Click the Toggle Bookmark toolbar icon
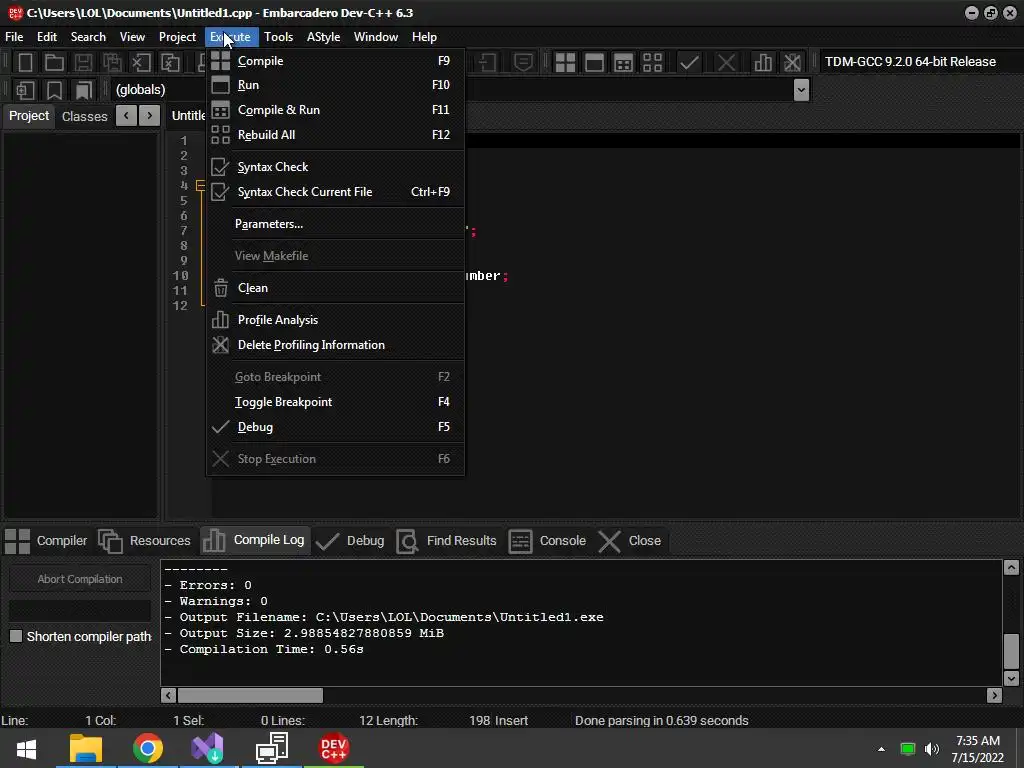Viewport: 1024px width, 768px height. pyautogui.click(x=54, y=90)
